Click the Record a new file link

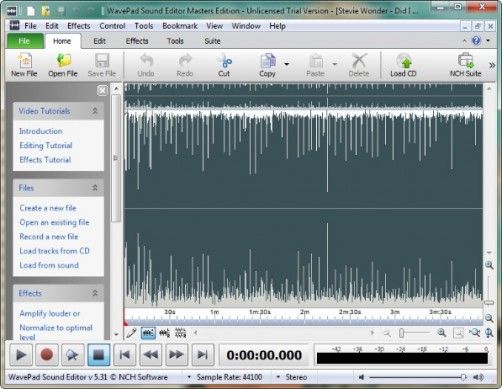49,237
